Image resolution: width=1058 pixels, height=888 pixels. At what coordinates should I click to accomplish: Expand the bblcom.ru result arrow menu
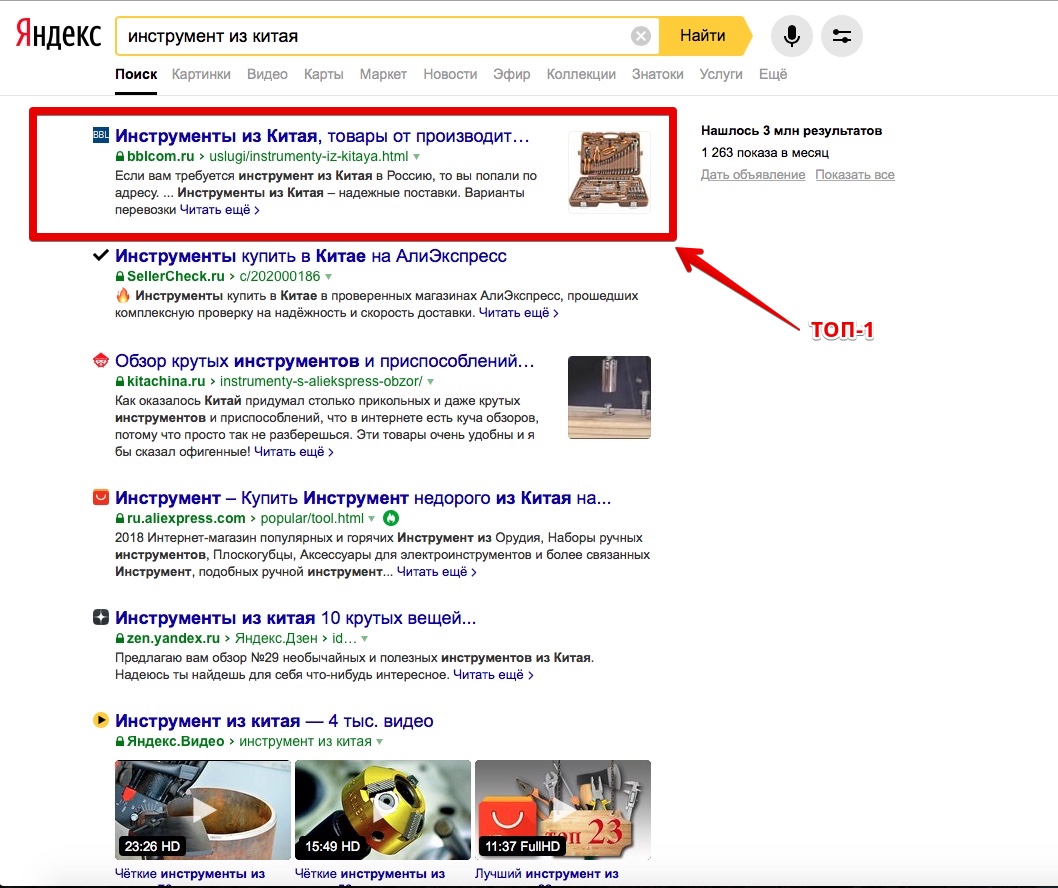pyautogui.click(x=416, y=157)
